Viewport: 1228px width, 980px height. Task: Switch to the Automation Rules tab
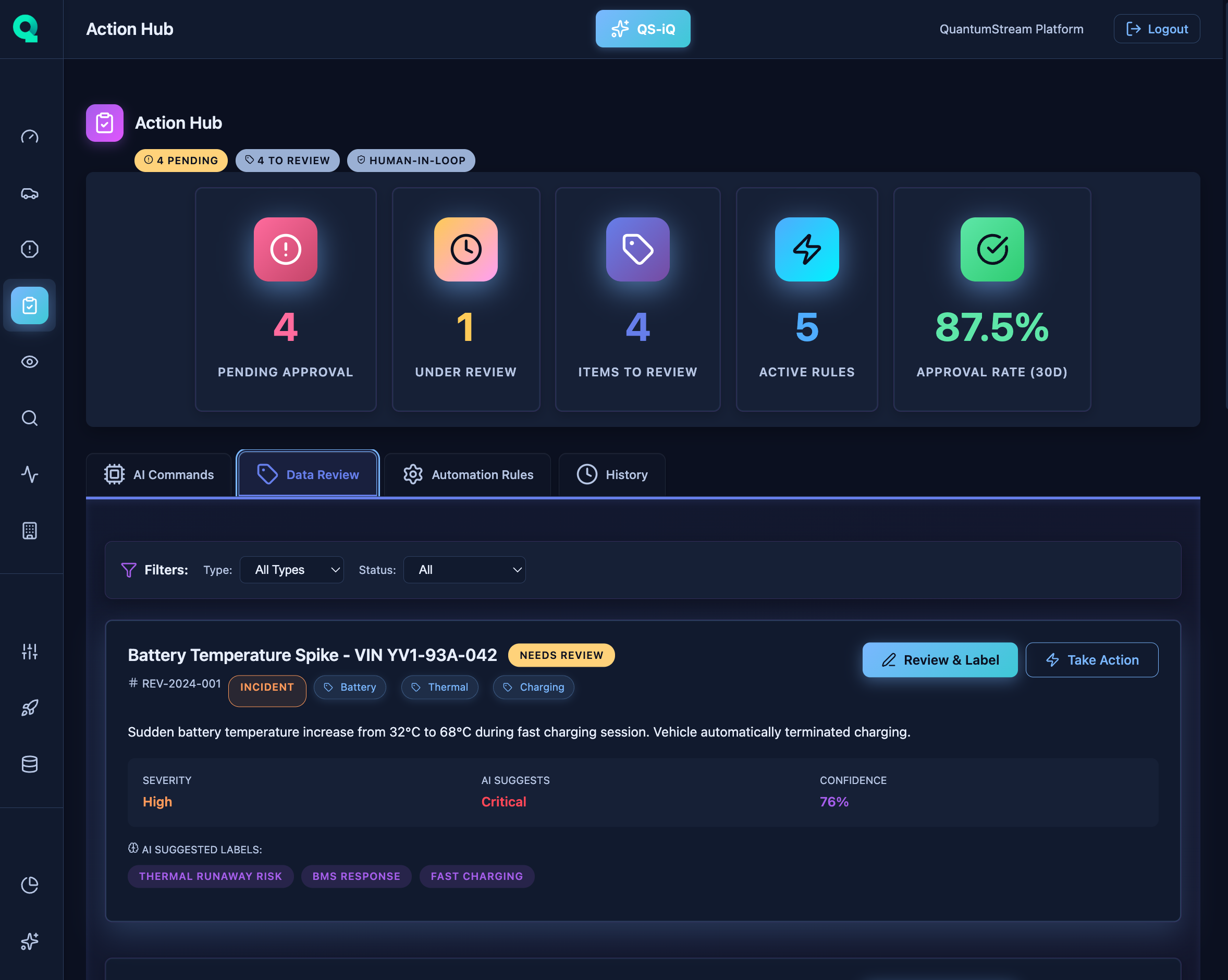(x=468, y=474)
